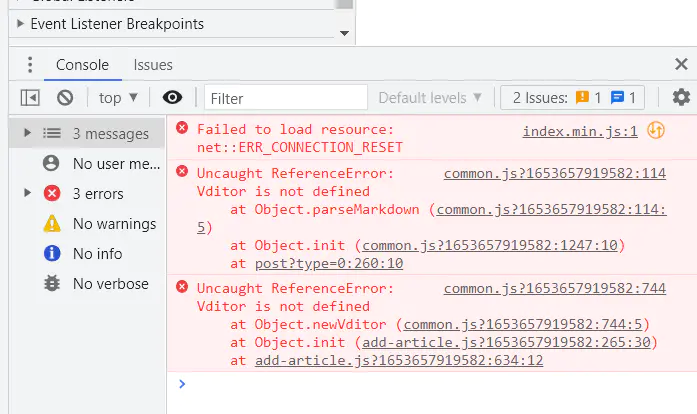
Task: Filter the console by No warnings
Action: point(114,223)
